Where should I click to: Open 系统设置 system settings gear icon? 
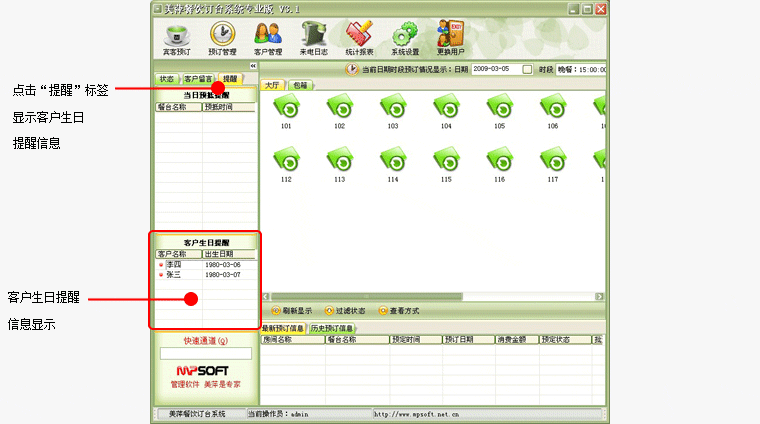click(x=405, y=35)
